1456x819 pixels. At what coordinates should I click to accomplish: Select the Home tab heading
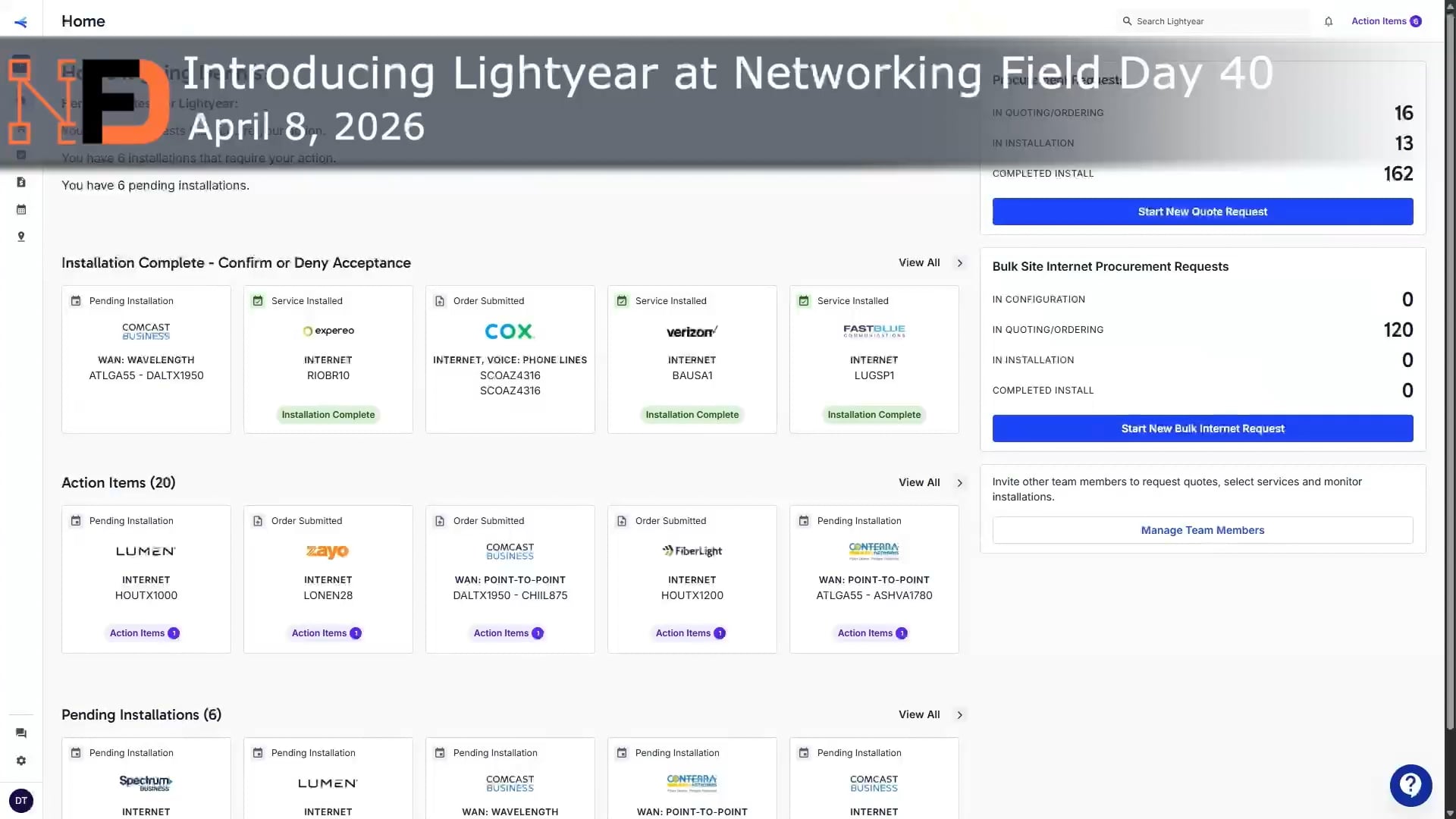tap(83, 21)
